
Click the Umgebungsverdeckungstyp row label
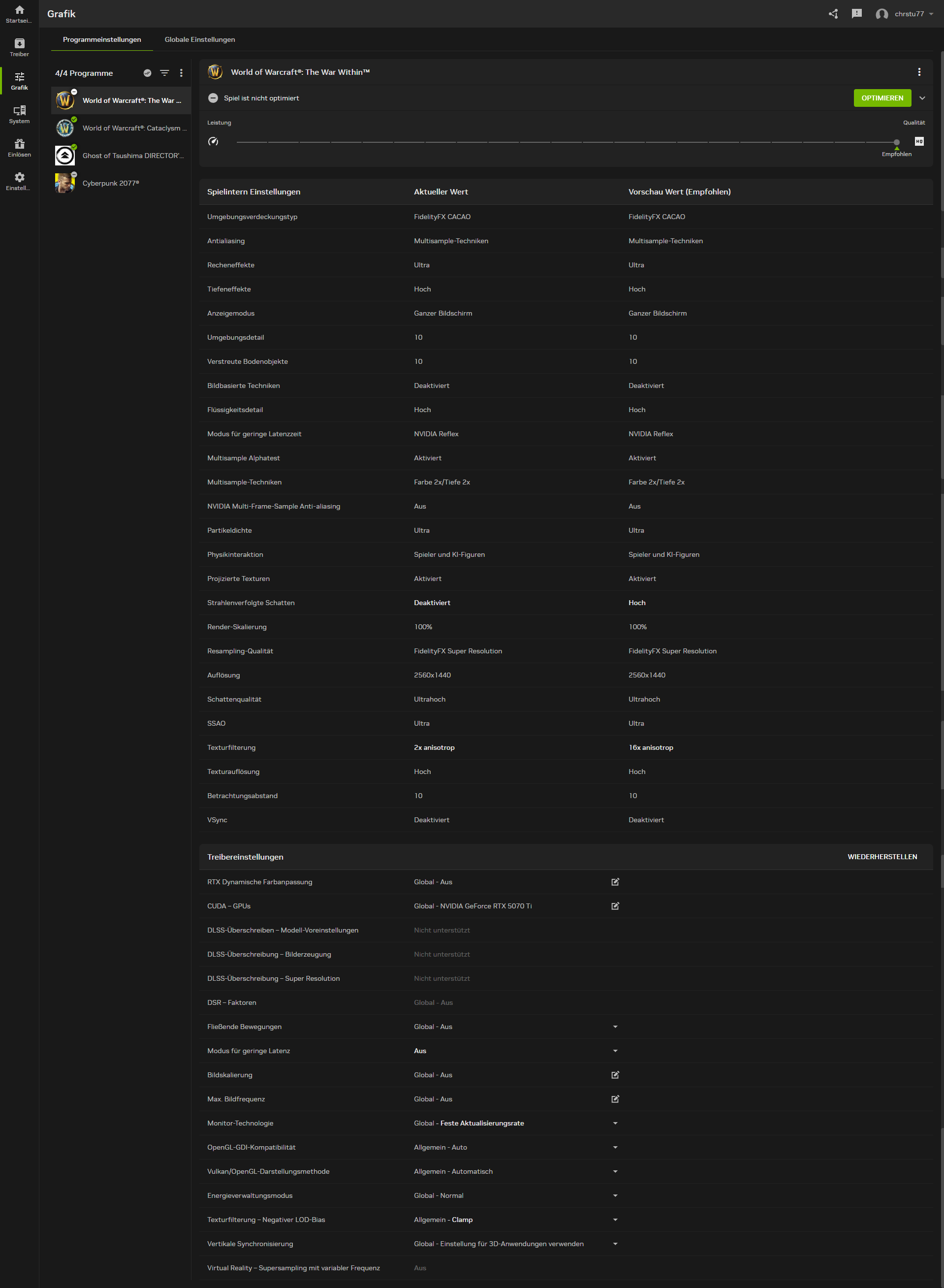coord(252,217)
